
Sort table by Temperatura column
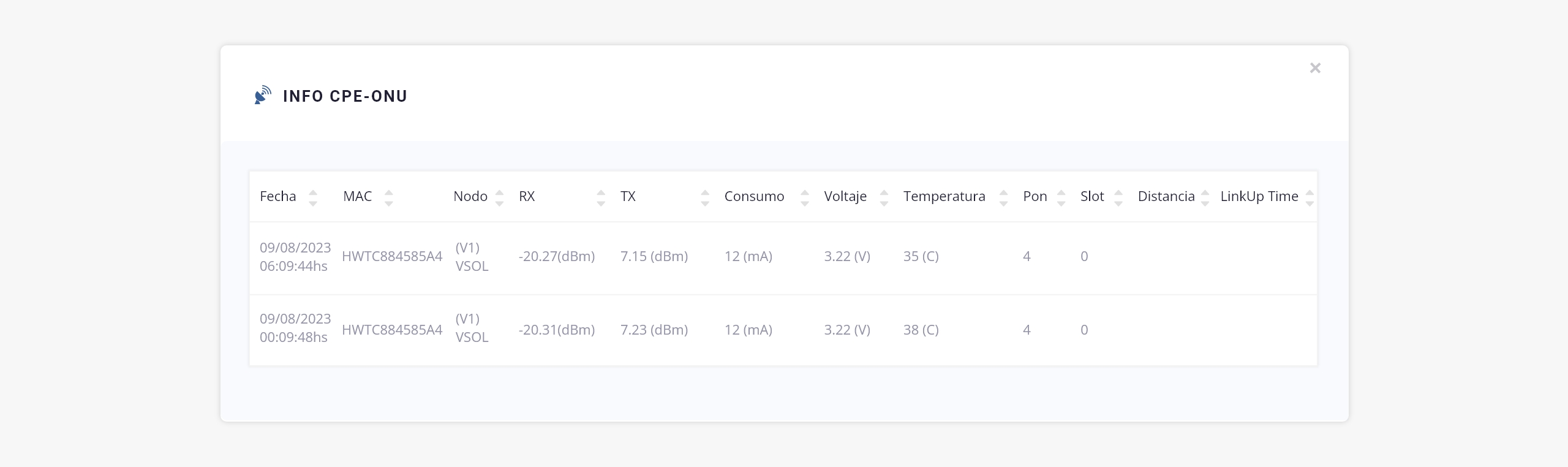[944, 197]
